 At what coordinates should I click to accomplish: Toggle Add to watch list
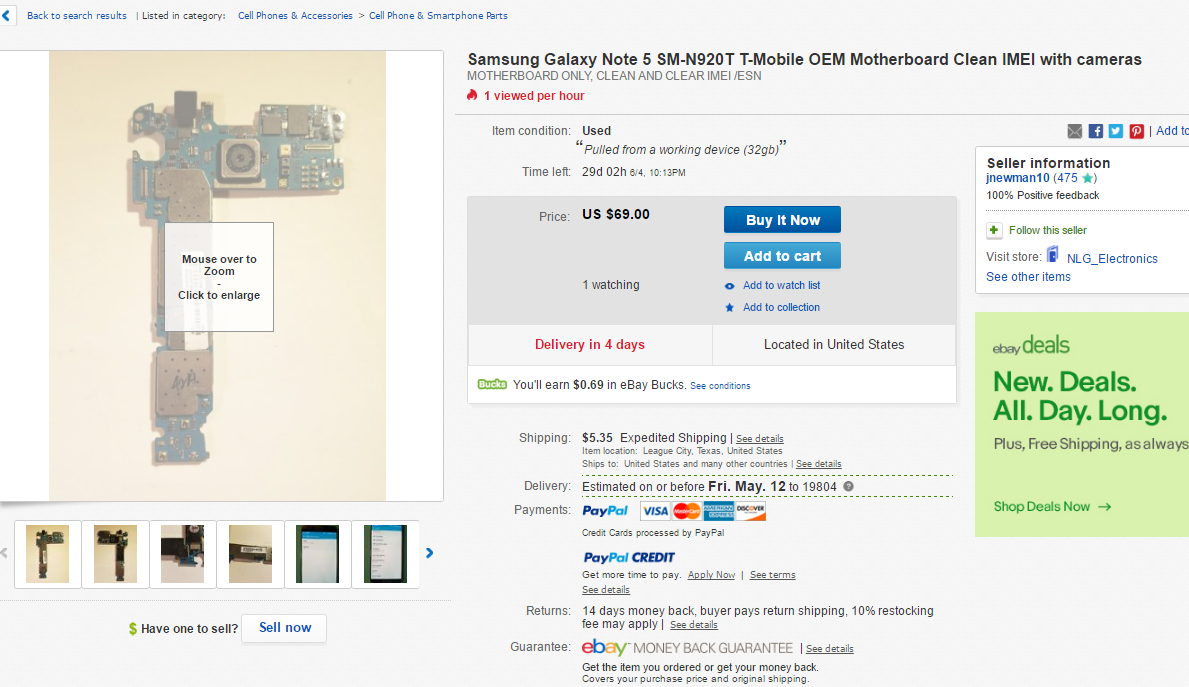[781, 285]
